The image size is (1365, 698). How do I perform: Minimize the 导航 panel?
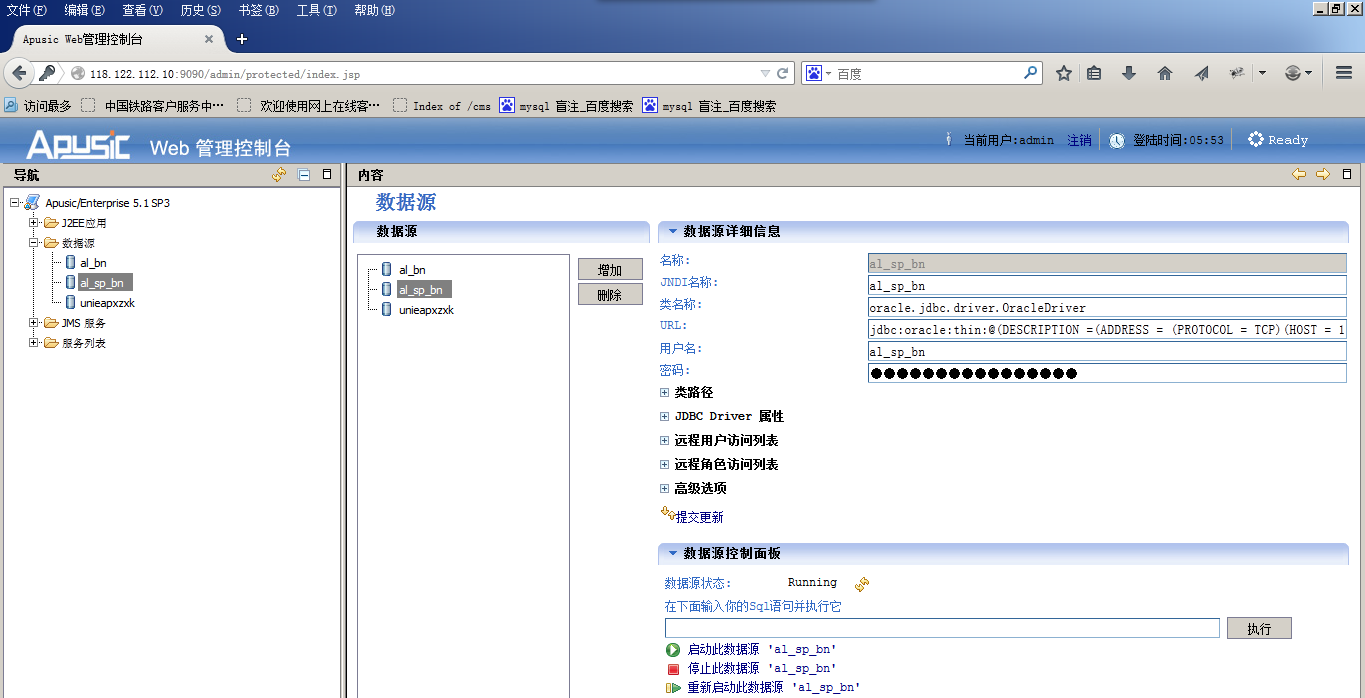coord(304,175)
